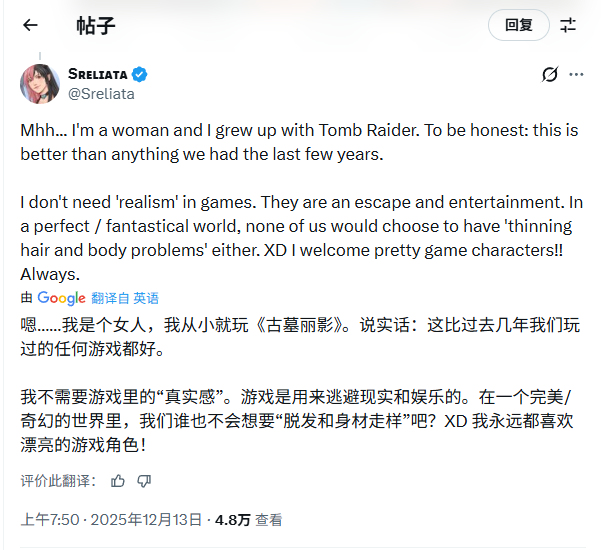This screenshot has height=550, width=601.
Task: Rate the translation with thumbs up
Action: (x=118, y=481)
